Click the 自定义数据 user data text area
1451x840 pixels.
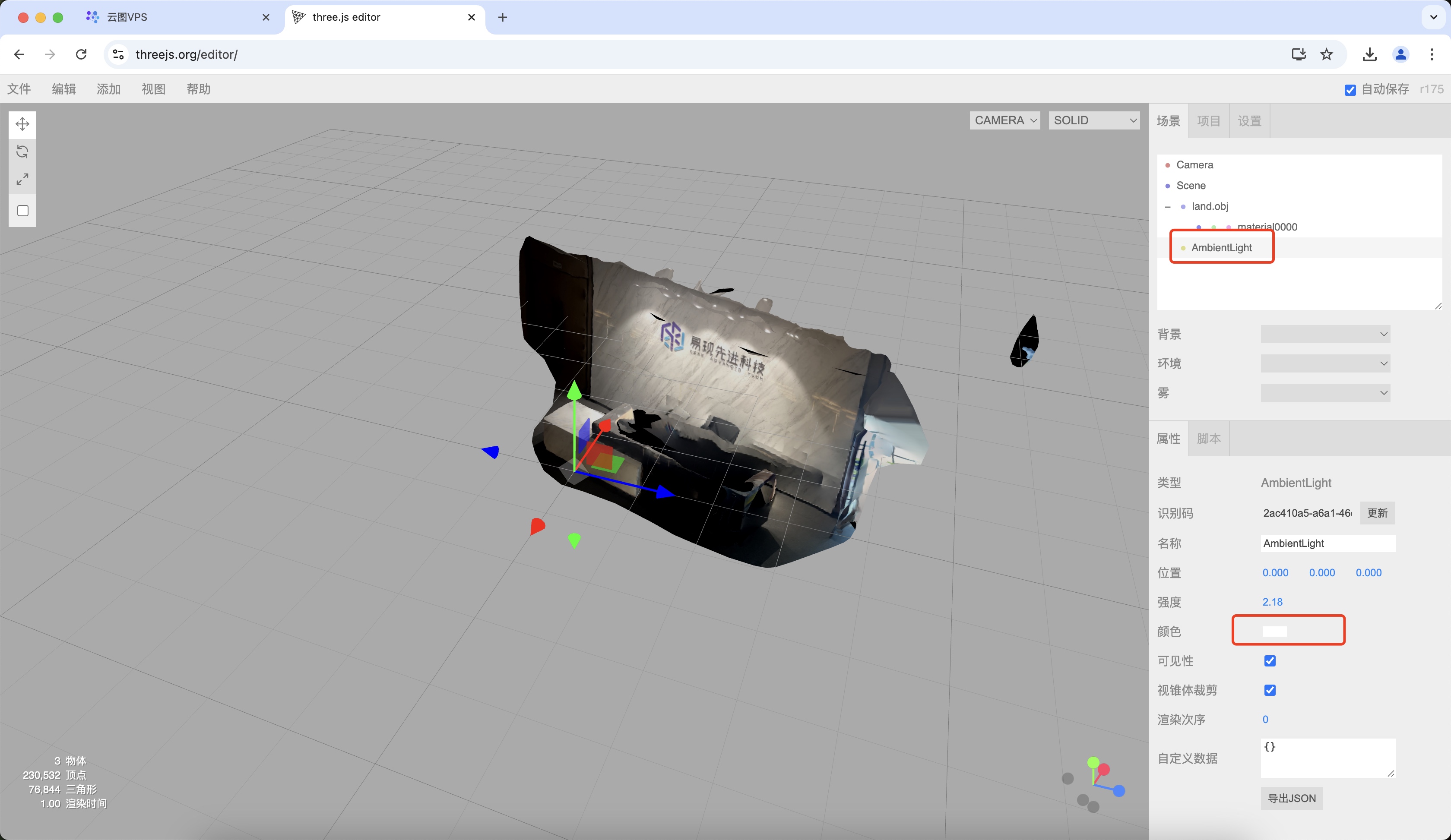tap(1328, 758)
